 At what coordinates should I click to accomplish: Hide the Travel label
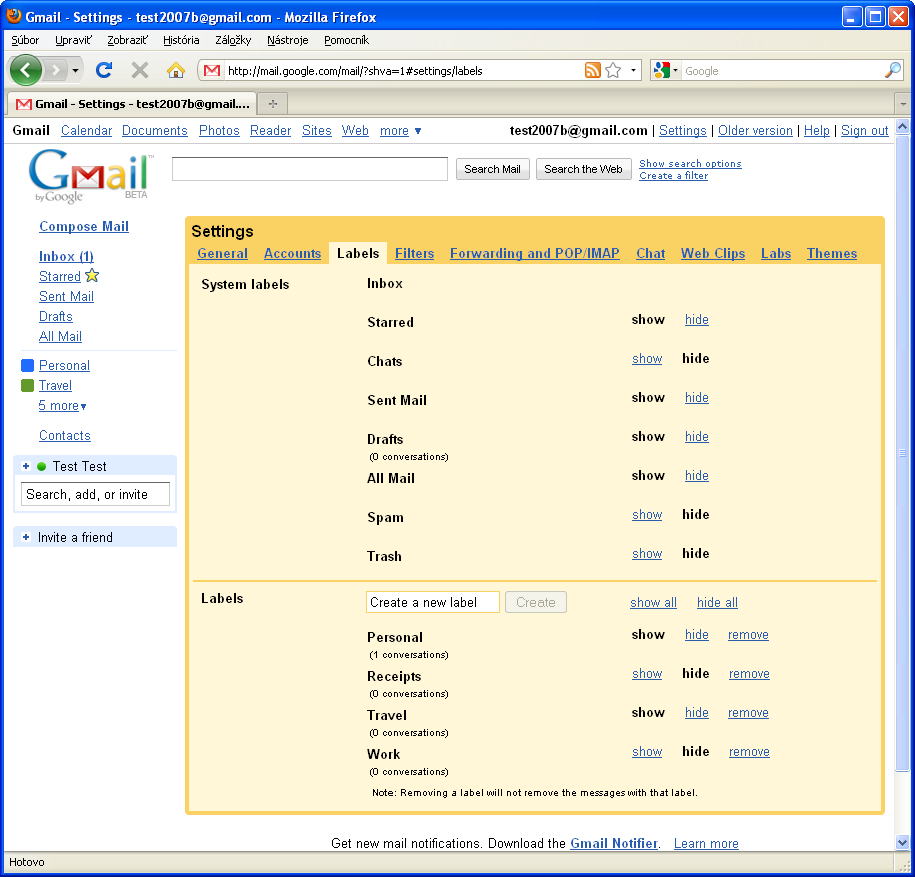[x=697, y=713]
